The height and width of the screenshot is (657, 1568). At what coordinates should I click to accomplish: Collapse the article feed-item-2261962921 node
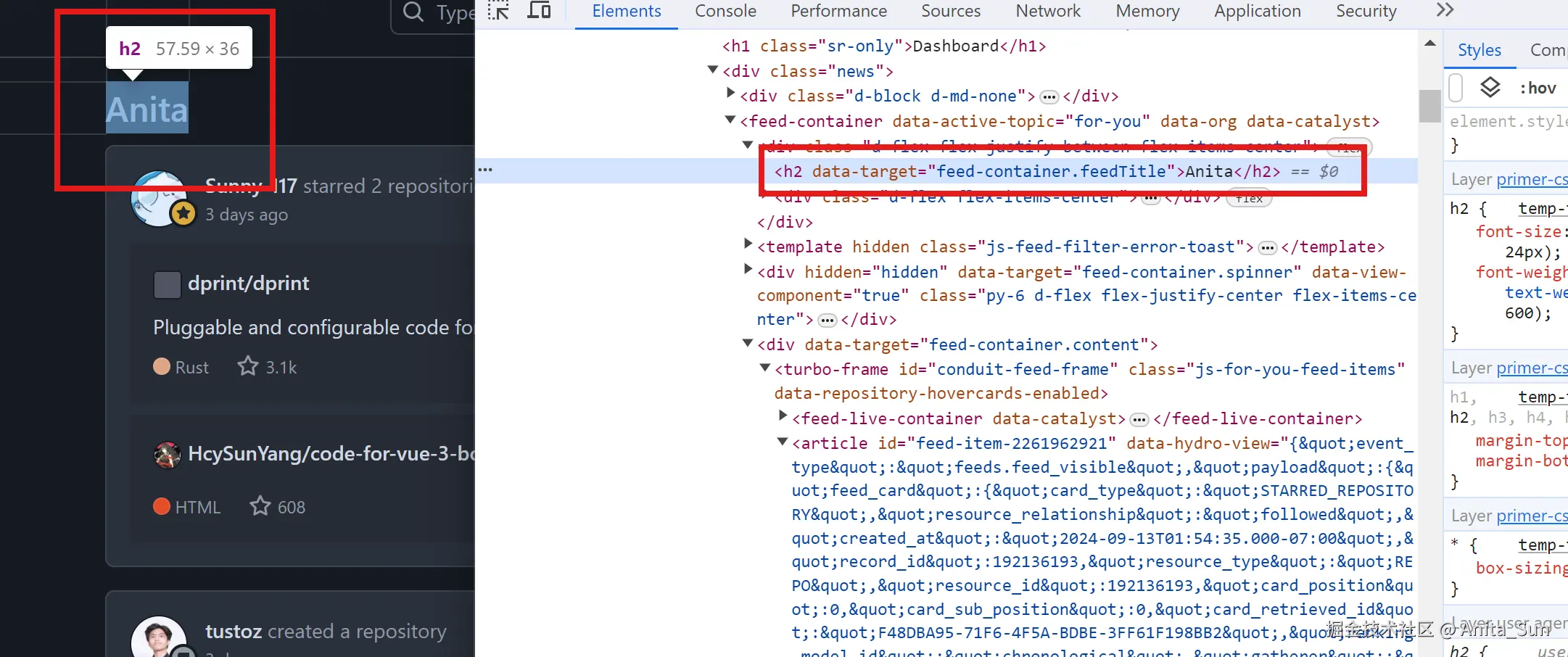(783, 442)
